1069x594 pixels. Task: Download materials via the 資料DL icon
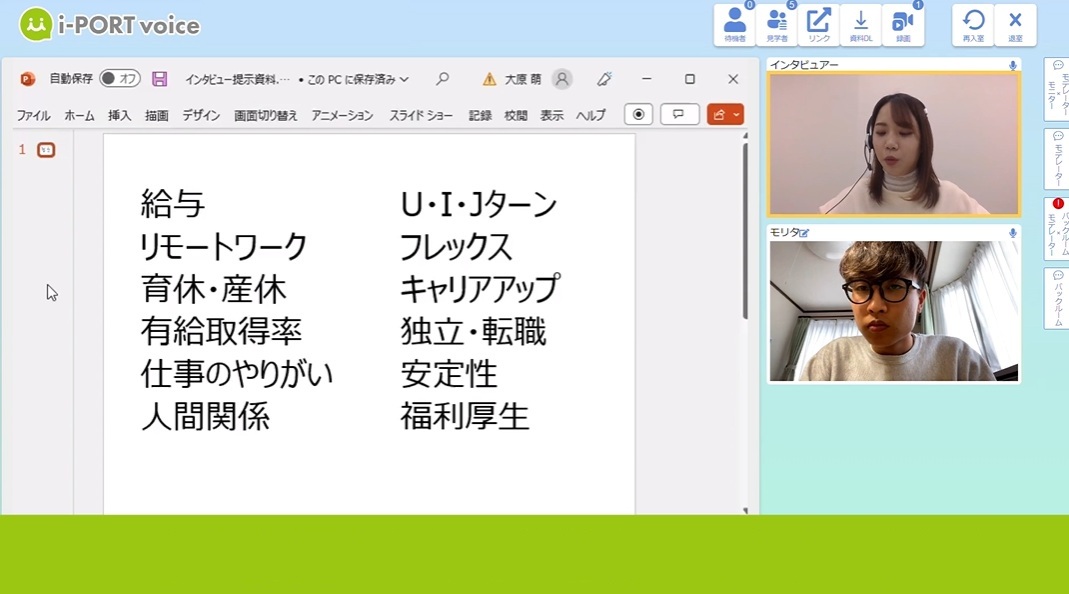862,22
